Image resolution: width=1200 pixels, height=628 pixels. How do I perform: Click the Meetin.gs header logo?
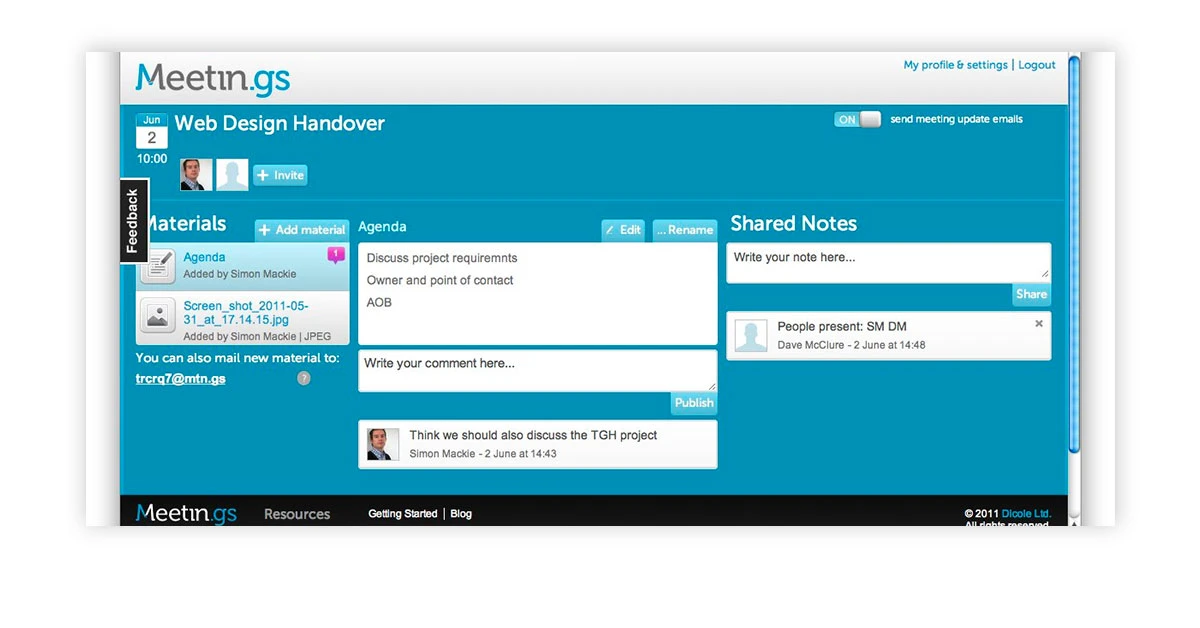pos(213,78)
